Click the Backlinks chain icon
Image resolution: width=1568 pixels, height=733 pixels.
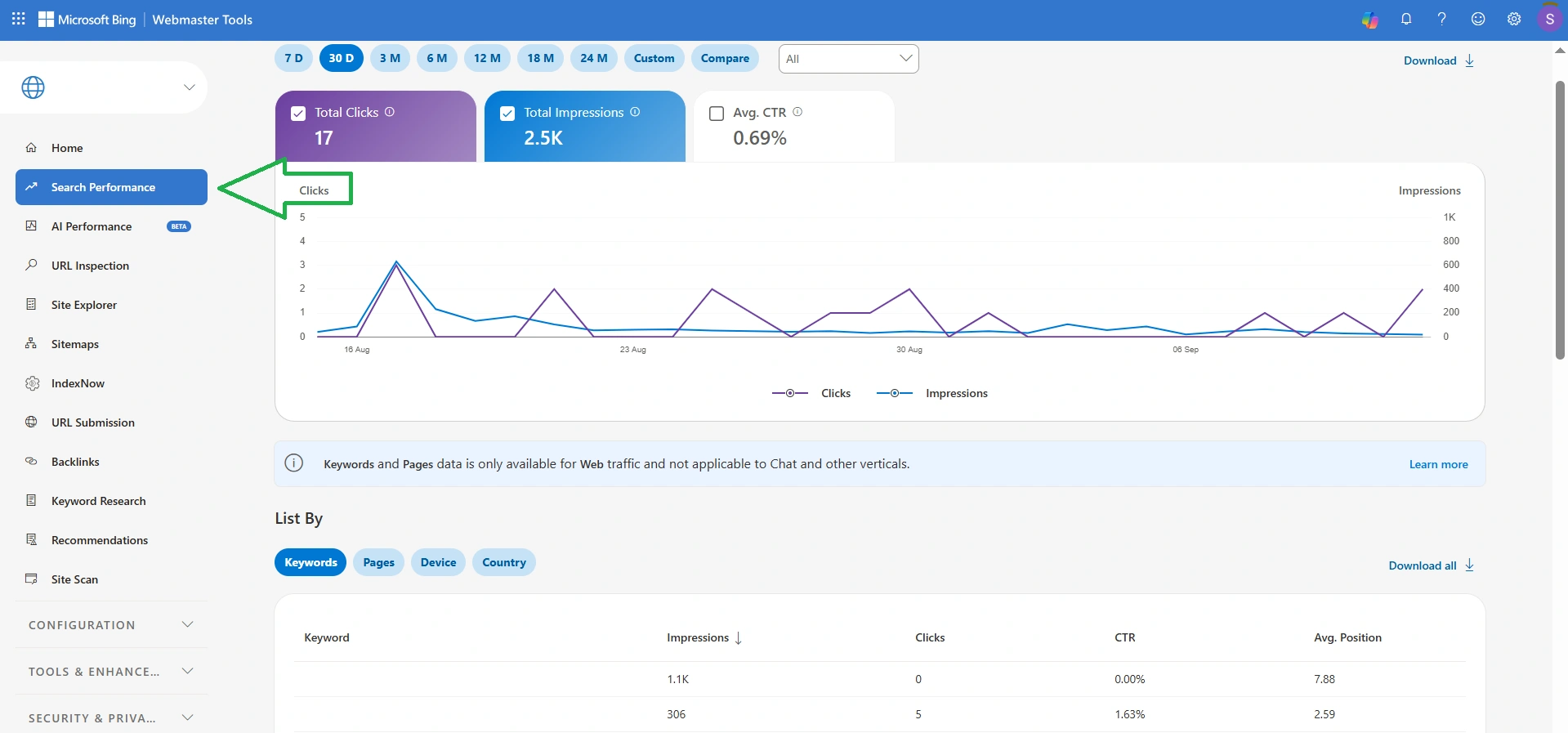[31, 462]
